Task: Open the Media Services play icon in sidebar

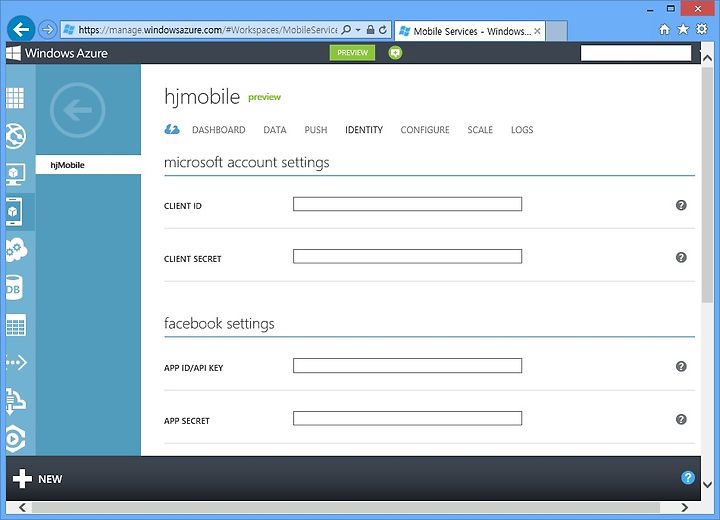Action: click(15, 439)
